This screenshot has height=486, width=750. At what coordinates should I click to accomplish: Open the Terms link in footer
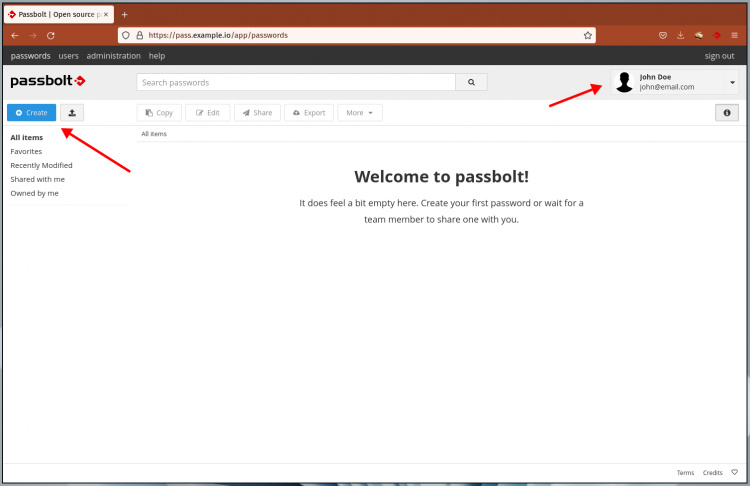[685, 472]
